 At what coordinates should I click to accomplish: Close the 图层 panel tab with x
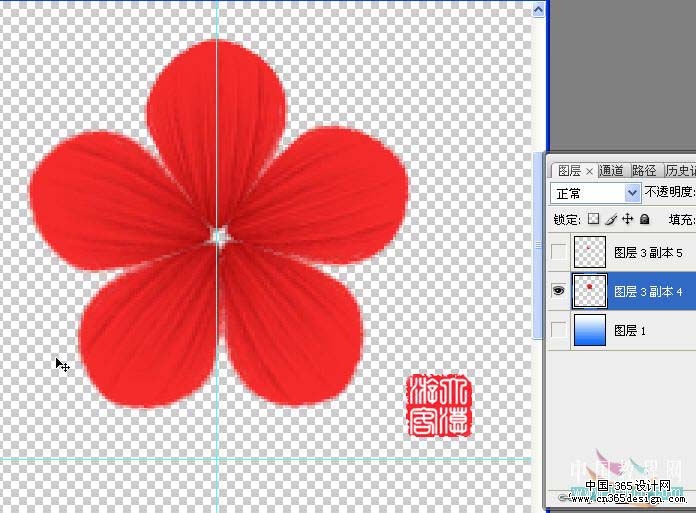tap(589, 171)
